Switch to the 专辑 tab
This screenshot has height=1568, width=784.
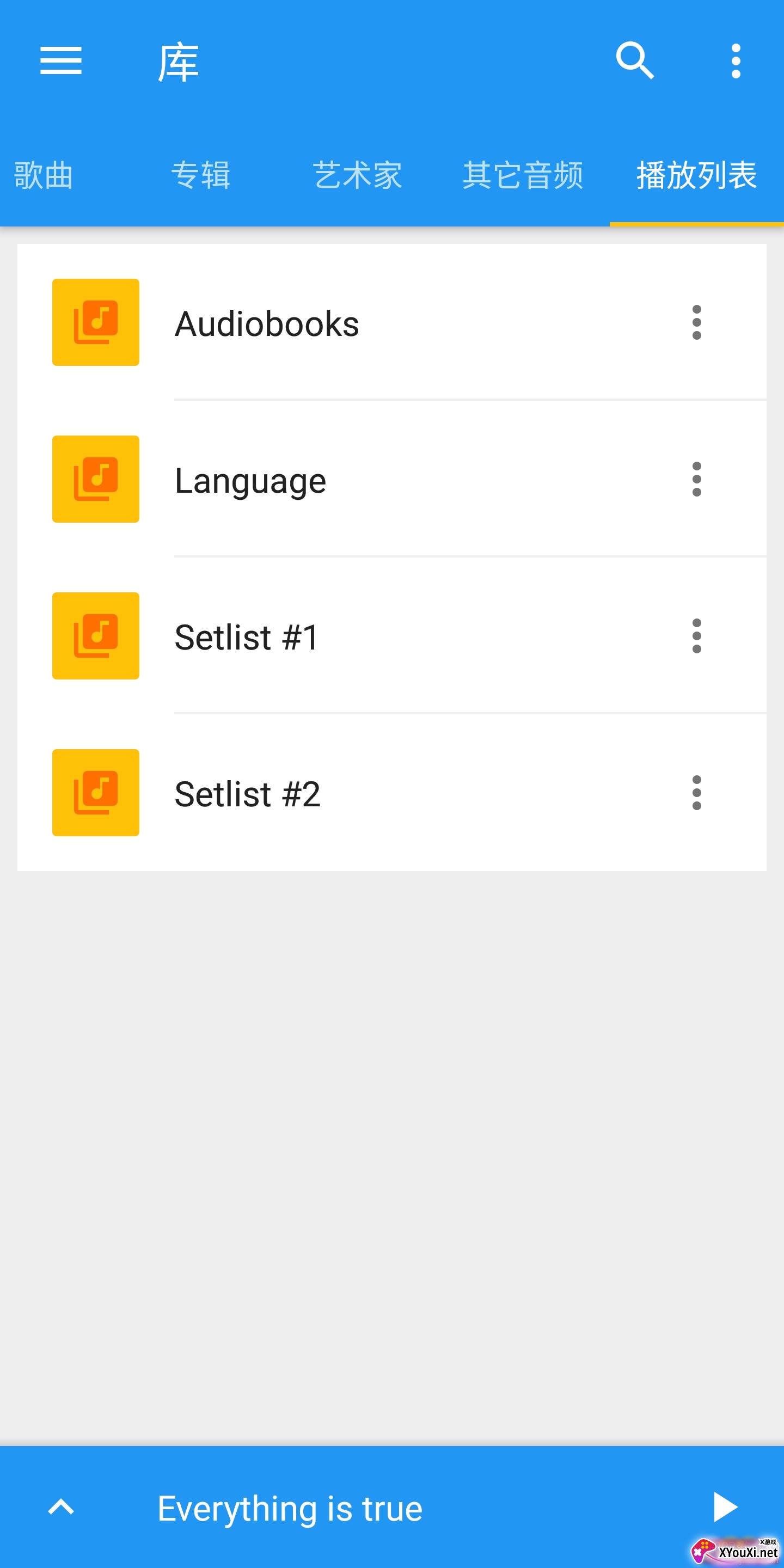tap(201, 175)
